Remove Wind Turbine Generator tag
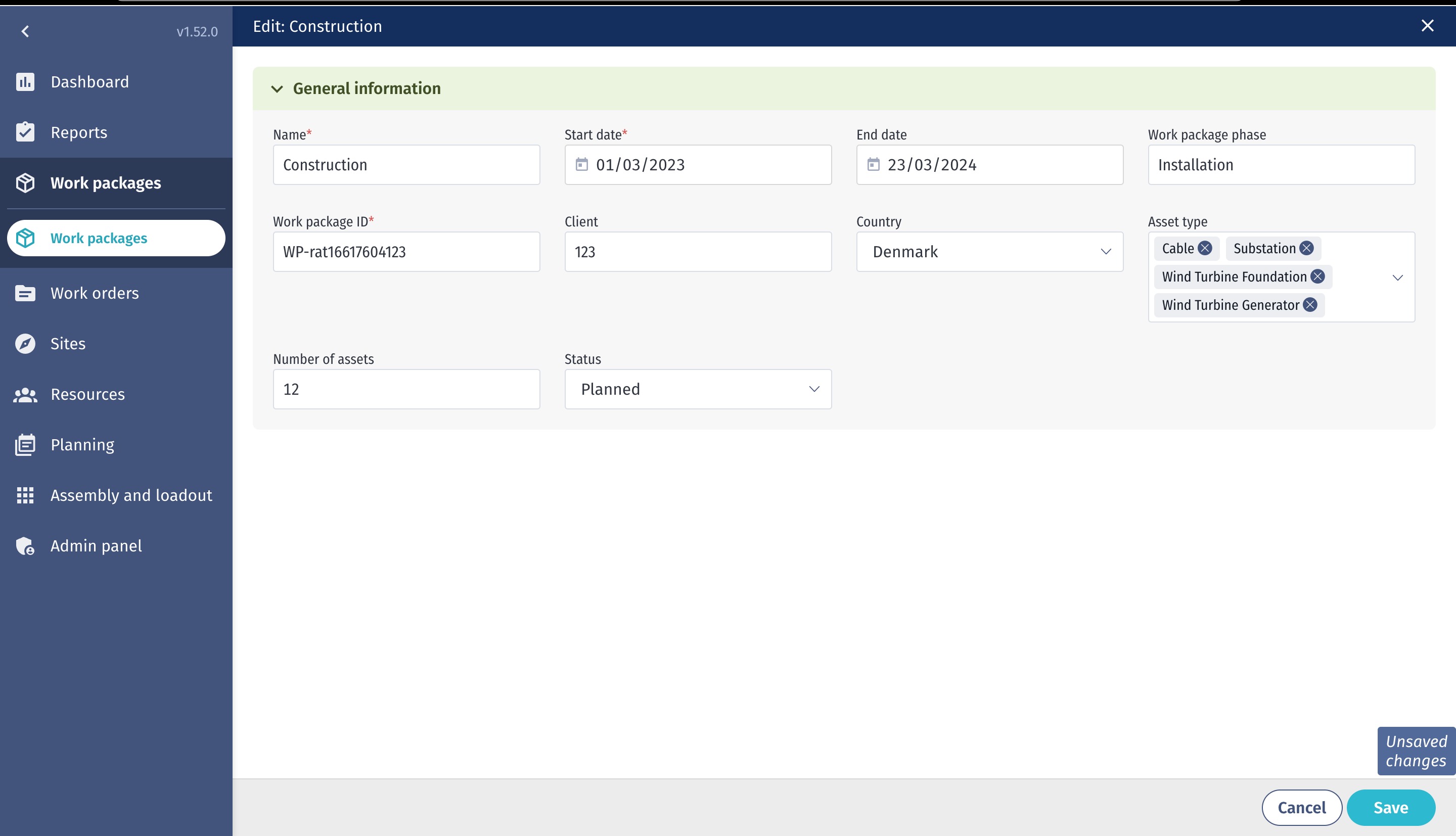 click(x=1310, y=304)
